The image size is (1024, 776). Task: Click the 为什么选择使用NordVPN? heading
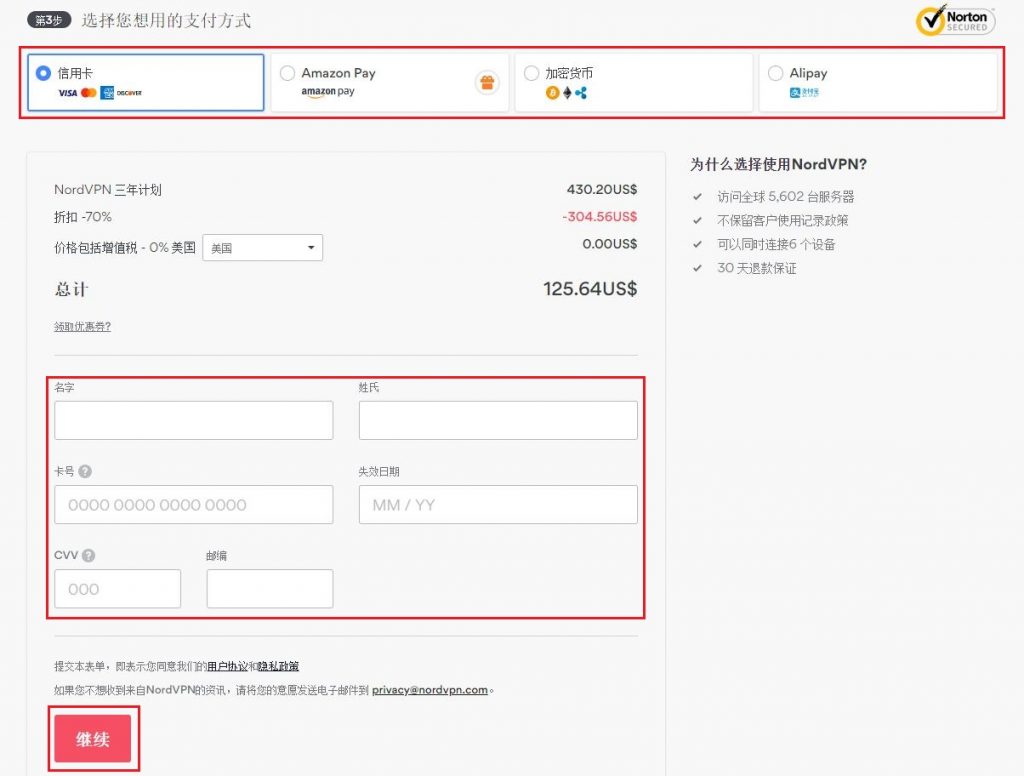coord(778,164)
